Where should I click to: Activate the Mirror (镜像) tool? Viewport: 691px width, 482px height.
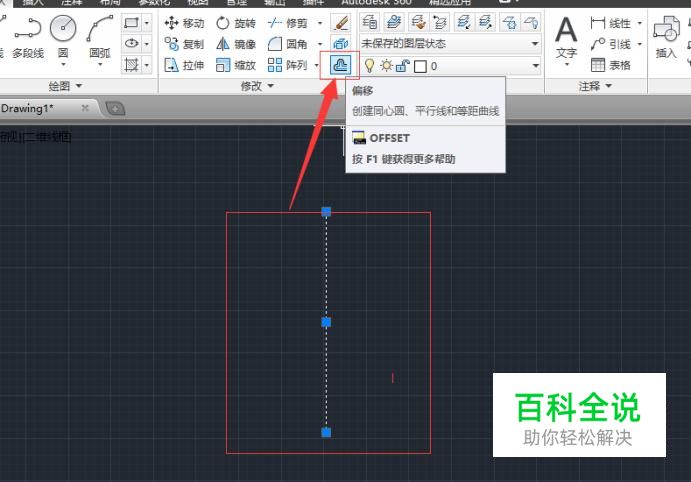[x=236, y=44]
